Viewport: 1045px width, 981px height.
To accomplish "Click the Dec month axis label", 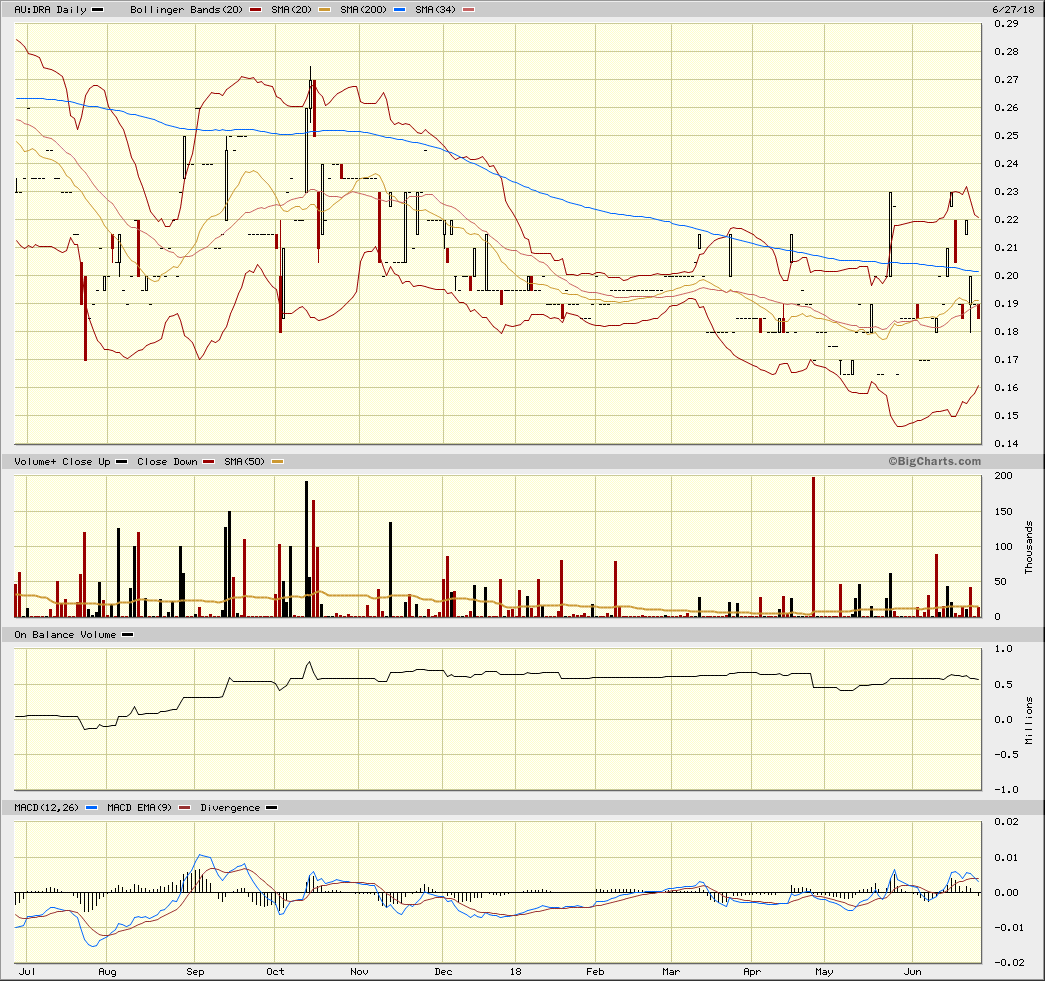I will click(x=443, y=972).
